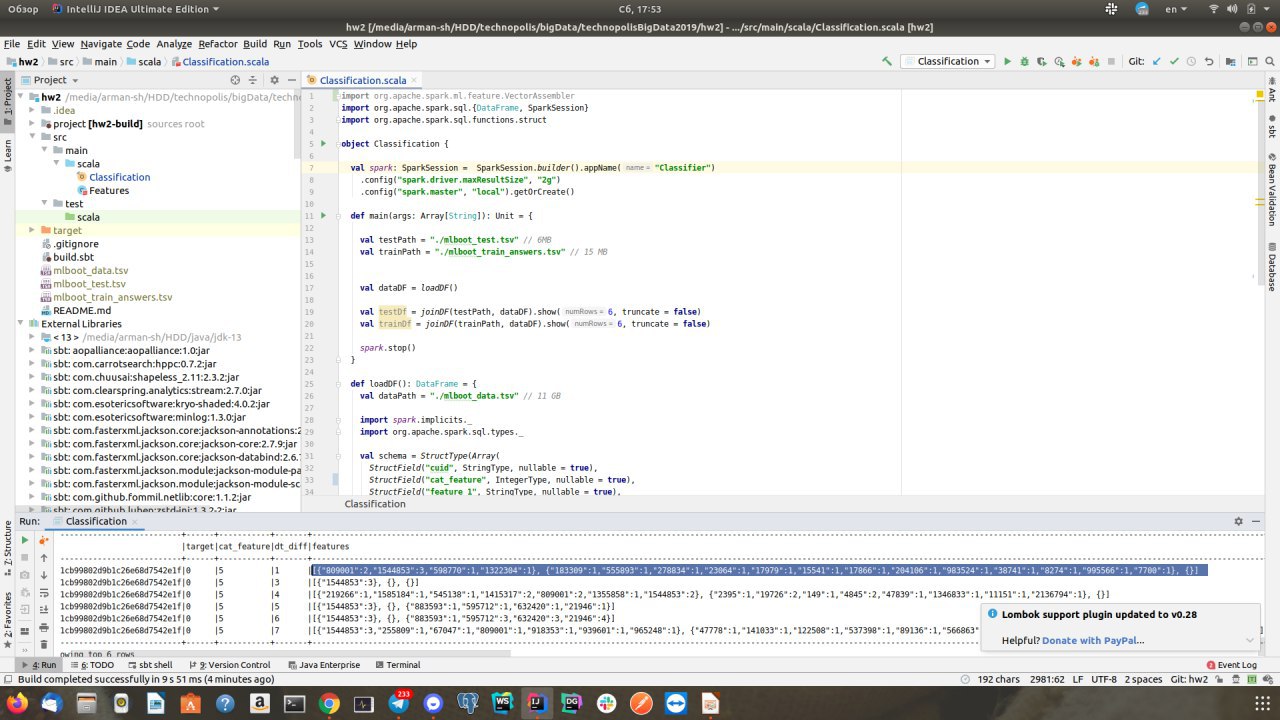Open the Event Log

click(1230, 665)
